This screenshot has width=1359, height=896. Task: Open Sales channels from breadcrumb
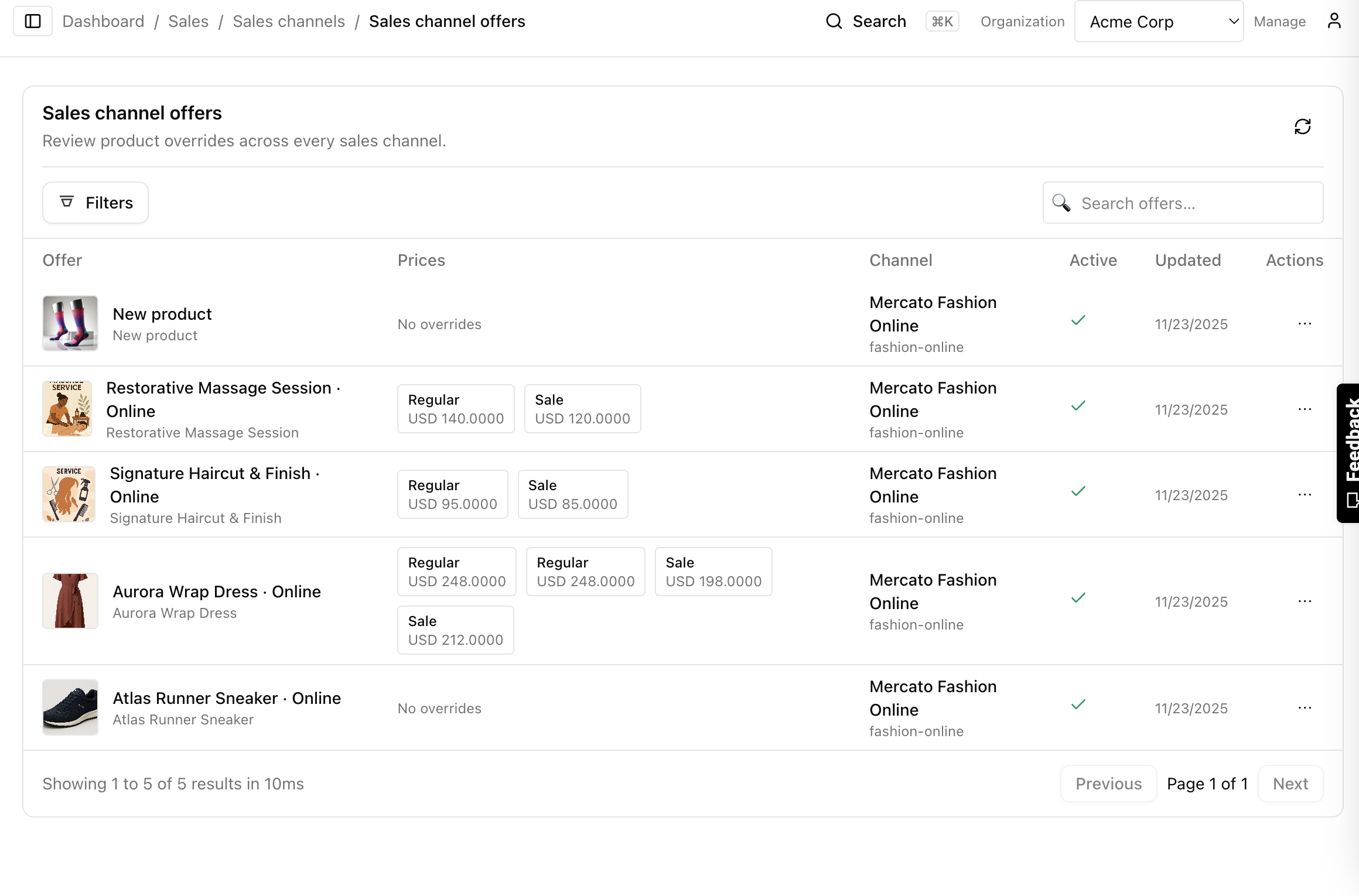tap(288, 20)
